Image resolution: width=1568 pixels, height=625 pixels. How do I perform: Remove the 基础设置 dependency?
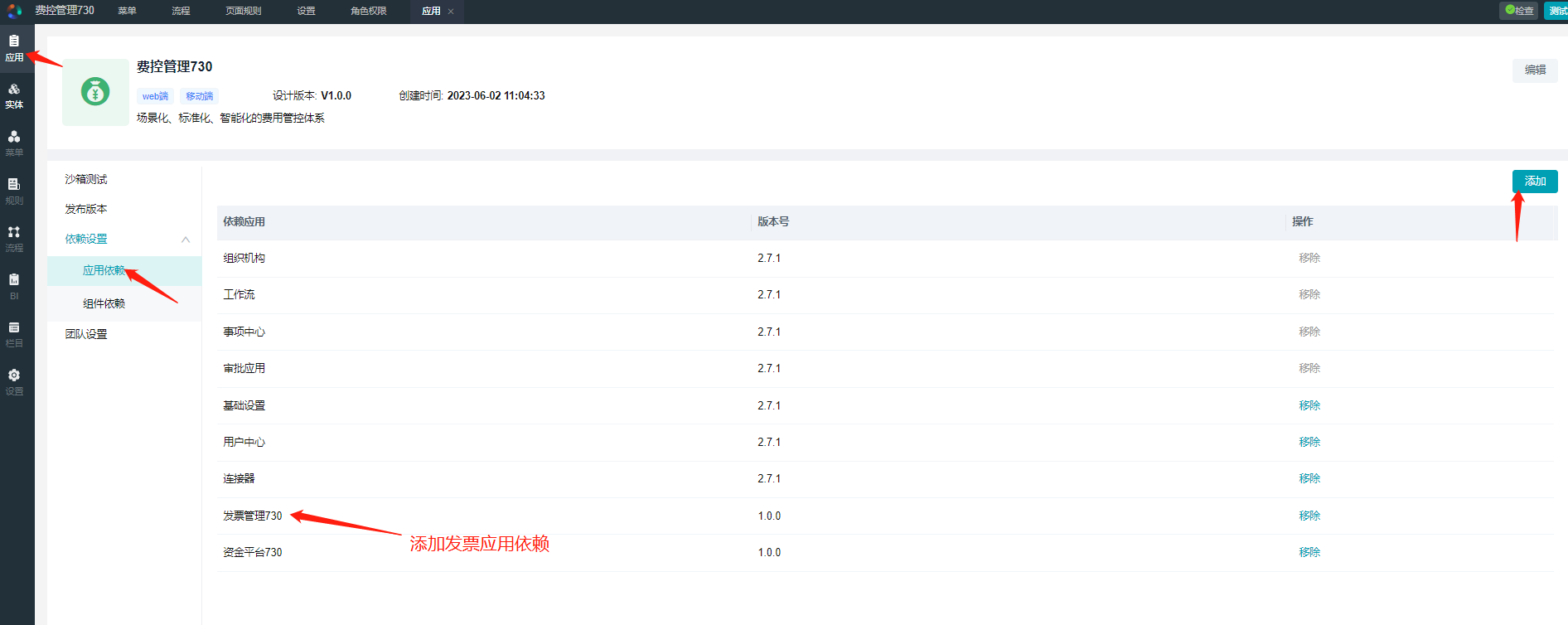coord(1309,405)
